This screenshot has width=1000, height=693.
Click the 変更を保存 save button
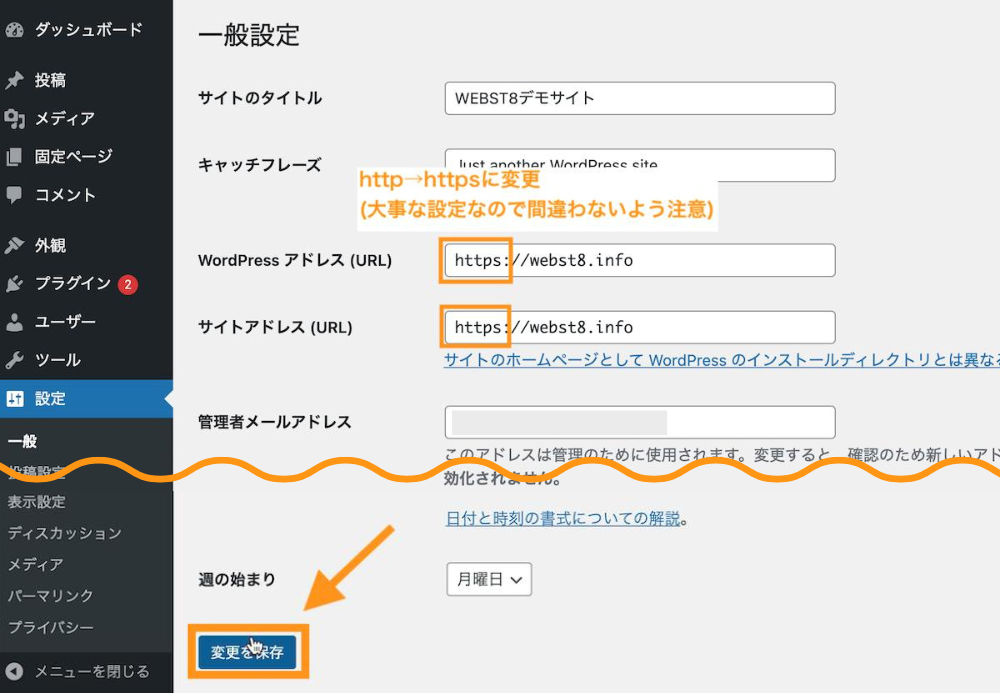point(247,650)
